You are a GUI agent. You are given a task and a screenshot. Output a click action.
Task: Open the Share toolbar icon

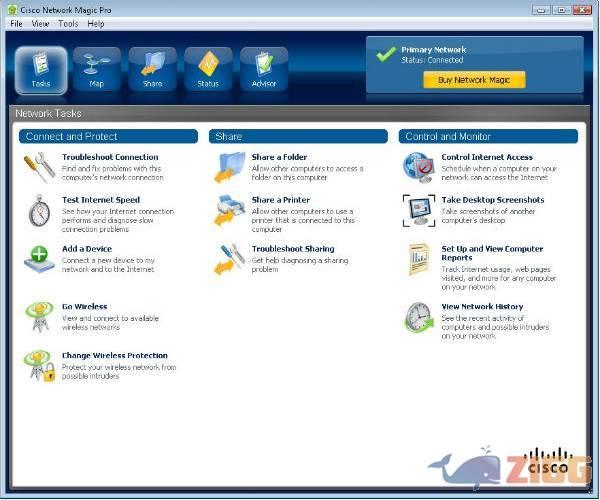click(x=152, y=69)
